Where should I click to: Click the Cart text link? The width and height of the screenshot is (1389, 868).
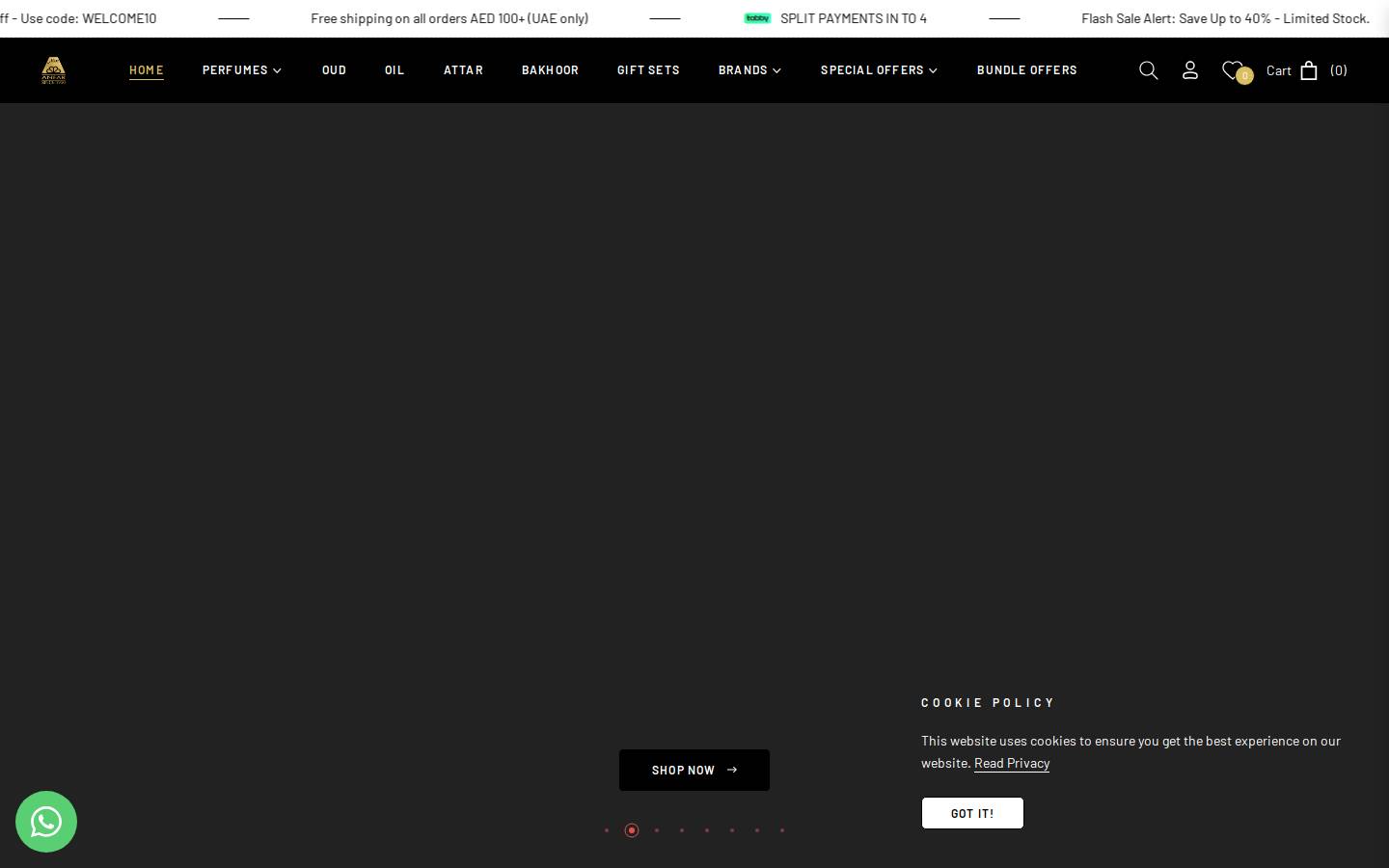[x=1279, y=70]
